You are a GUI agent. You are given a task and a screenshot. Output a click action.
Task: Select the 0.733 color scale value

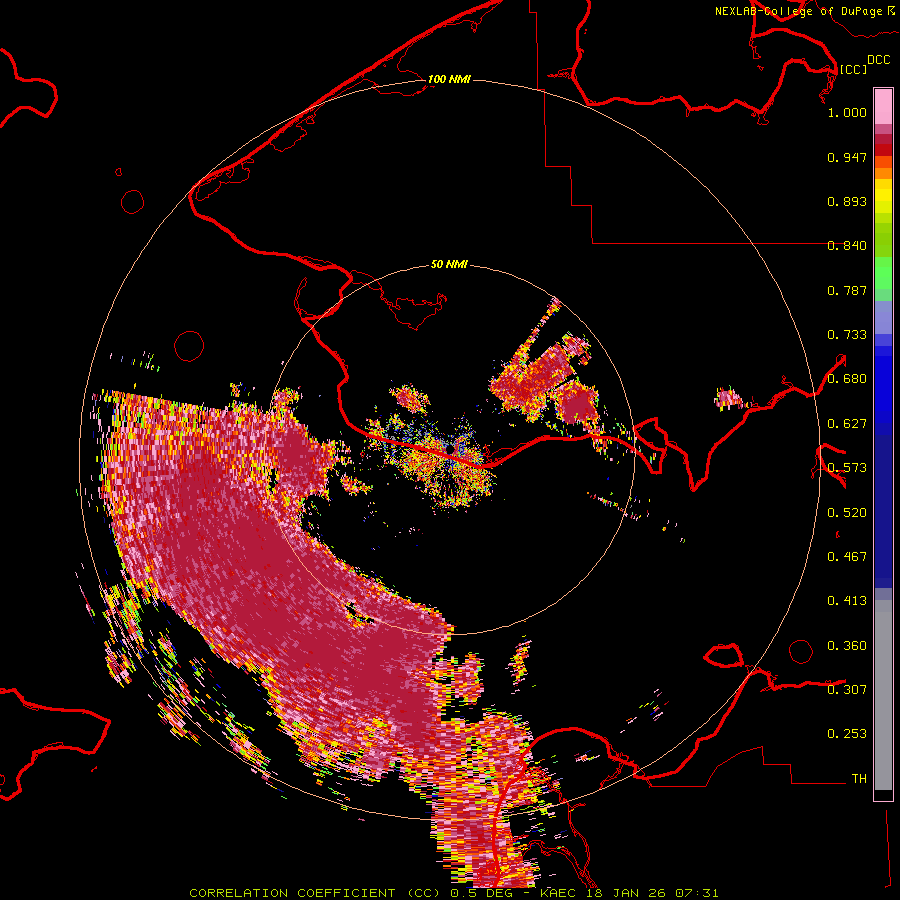pos(847,335)
